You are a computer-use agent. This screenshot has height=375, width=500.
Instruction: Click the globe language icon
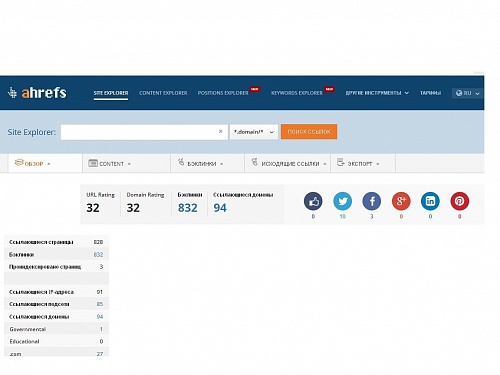click(459, 93)
